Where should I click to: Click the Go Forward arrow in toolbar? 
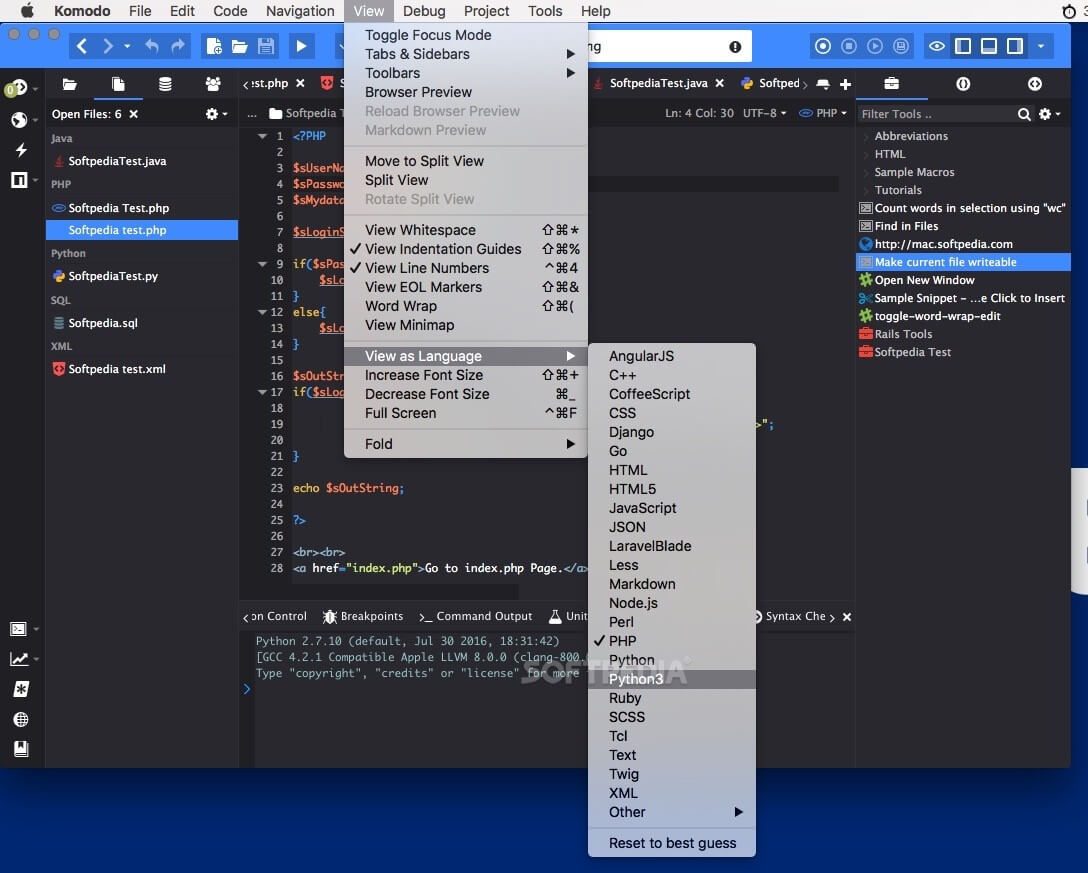[x=108, y=46]
